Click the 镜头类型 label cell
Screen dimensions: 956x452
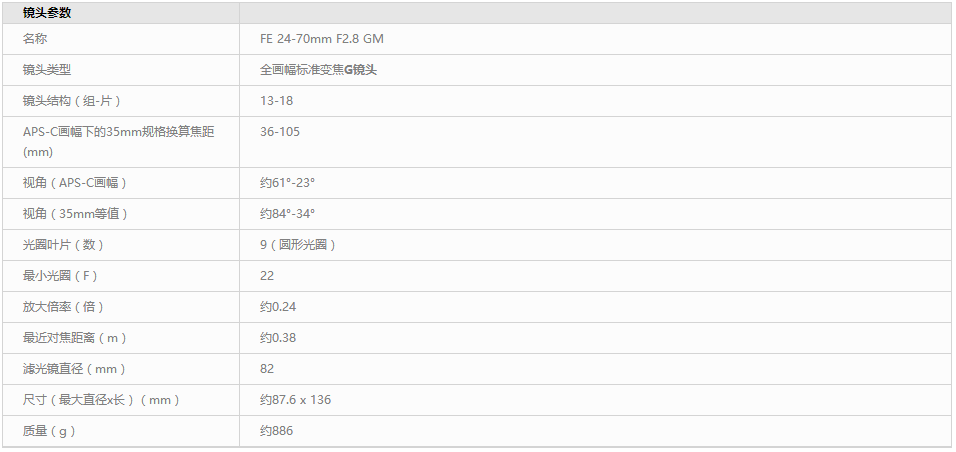tap(47, 70)
